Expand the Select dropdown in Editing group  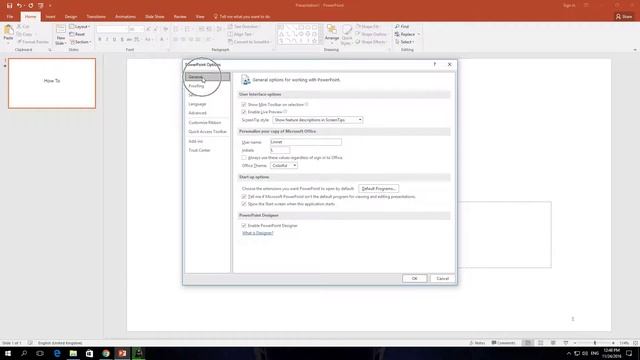click(404, 42)
